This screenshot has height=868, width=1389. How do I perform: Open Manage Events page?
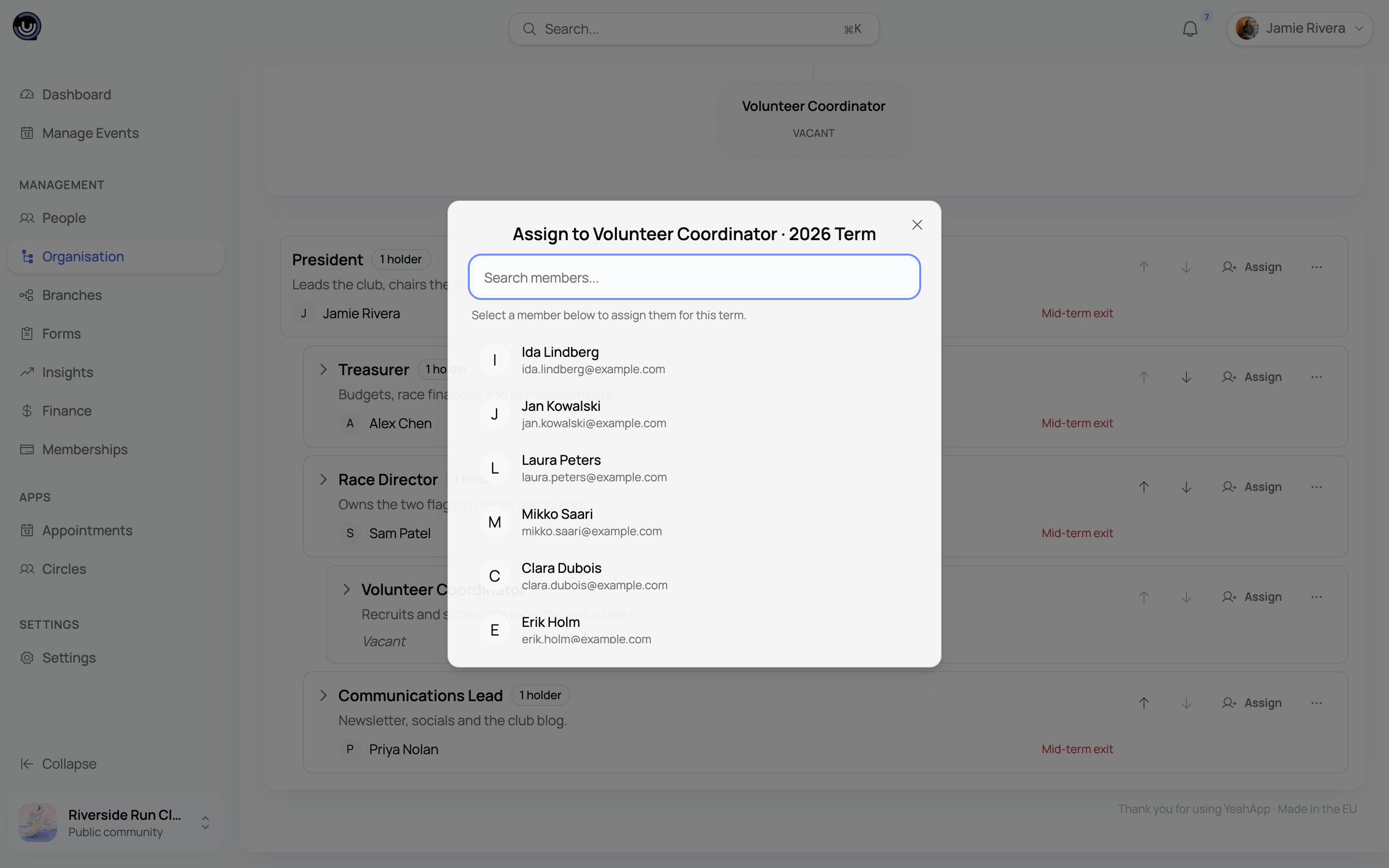coord(115,133)
